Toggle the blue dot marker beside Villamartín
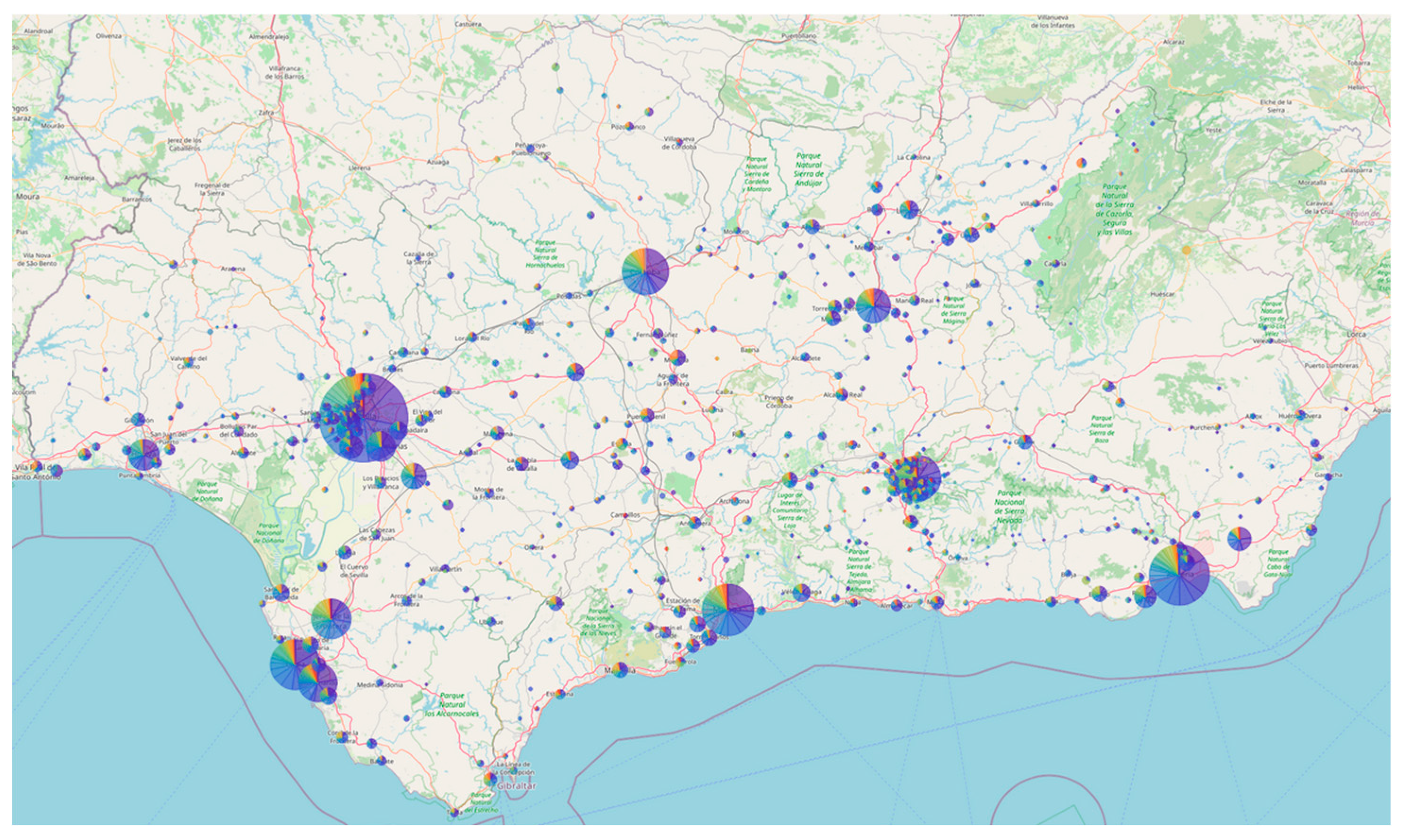Screen dimensions: 1402x840 point(445,568)
